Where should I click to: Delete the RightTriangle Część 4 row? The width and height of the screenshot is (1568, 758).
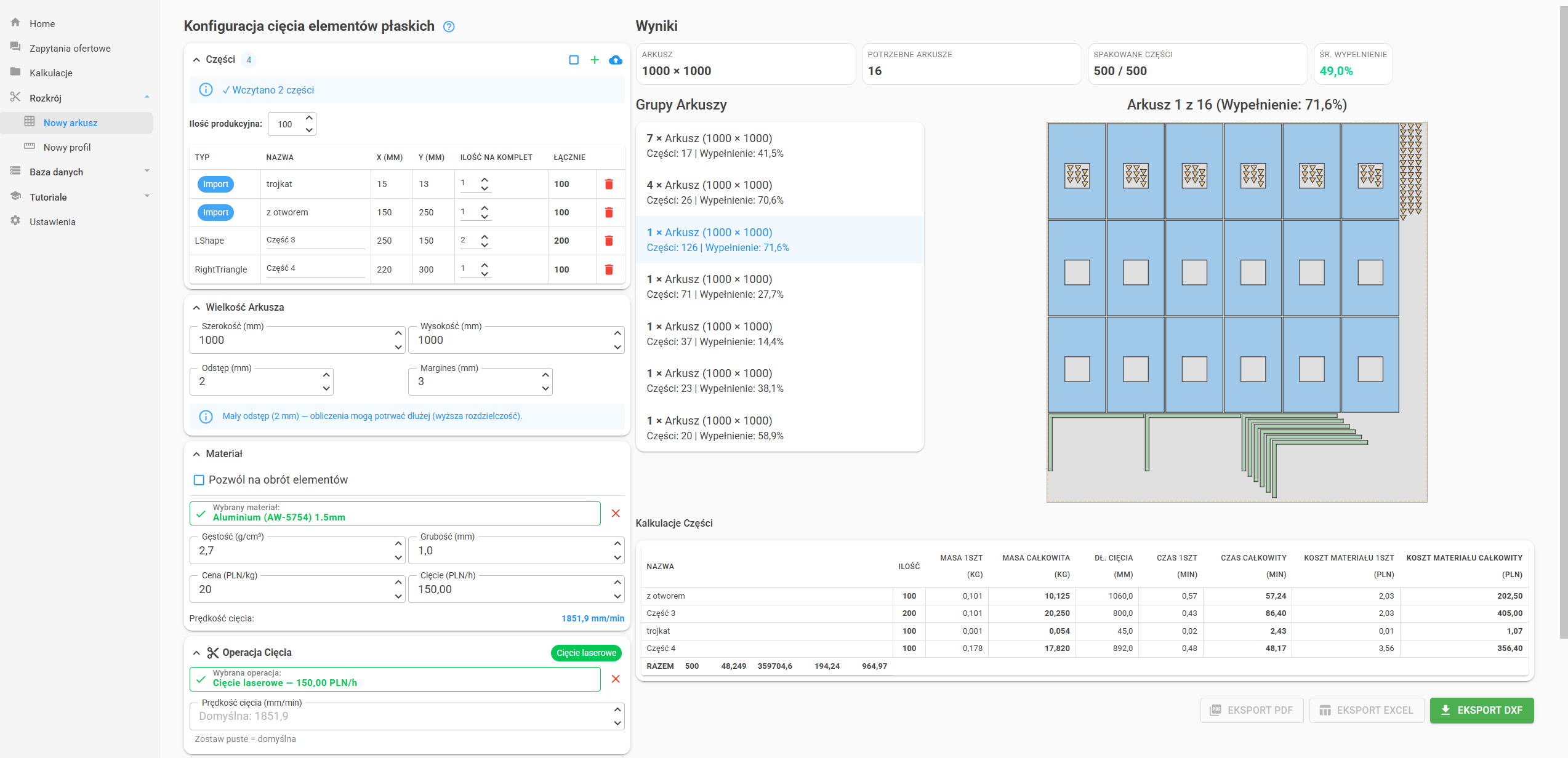pyautogui.click(x=608, y=269)
